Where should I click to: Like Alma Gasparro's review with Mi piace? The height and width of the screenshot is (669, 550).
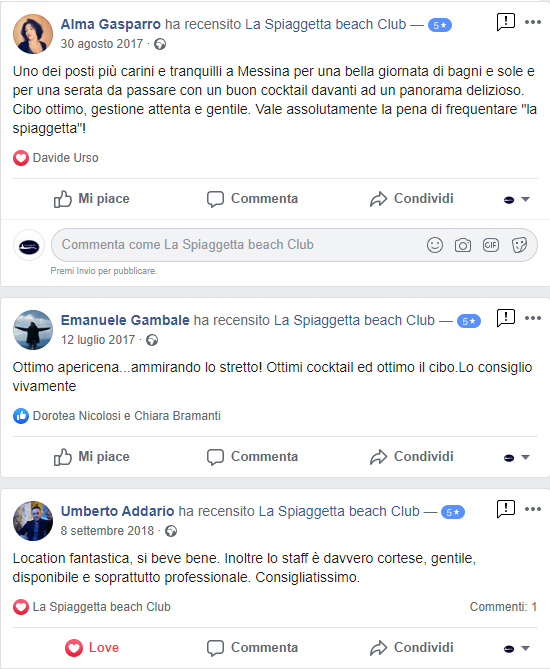[91, 199]
